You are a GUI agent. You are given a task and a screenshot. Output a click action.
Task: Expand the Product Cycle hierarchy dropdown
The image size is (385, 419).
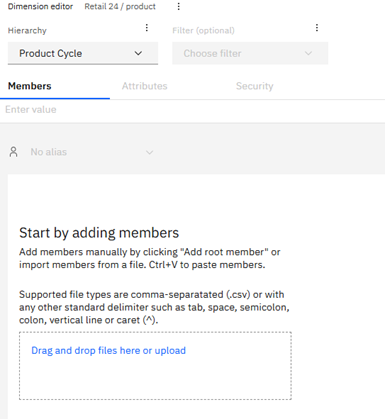(x=83, y=53)
